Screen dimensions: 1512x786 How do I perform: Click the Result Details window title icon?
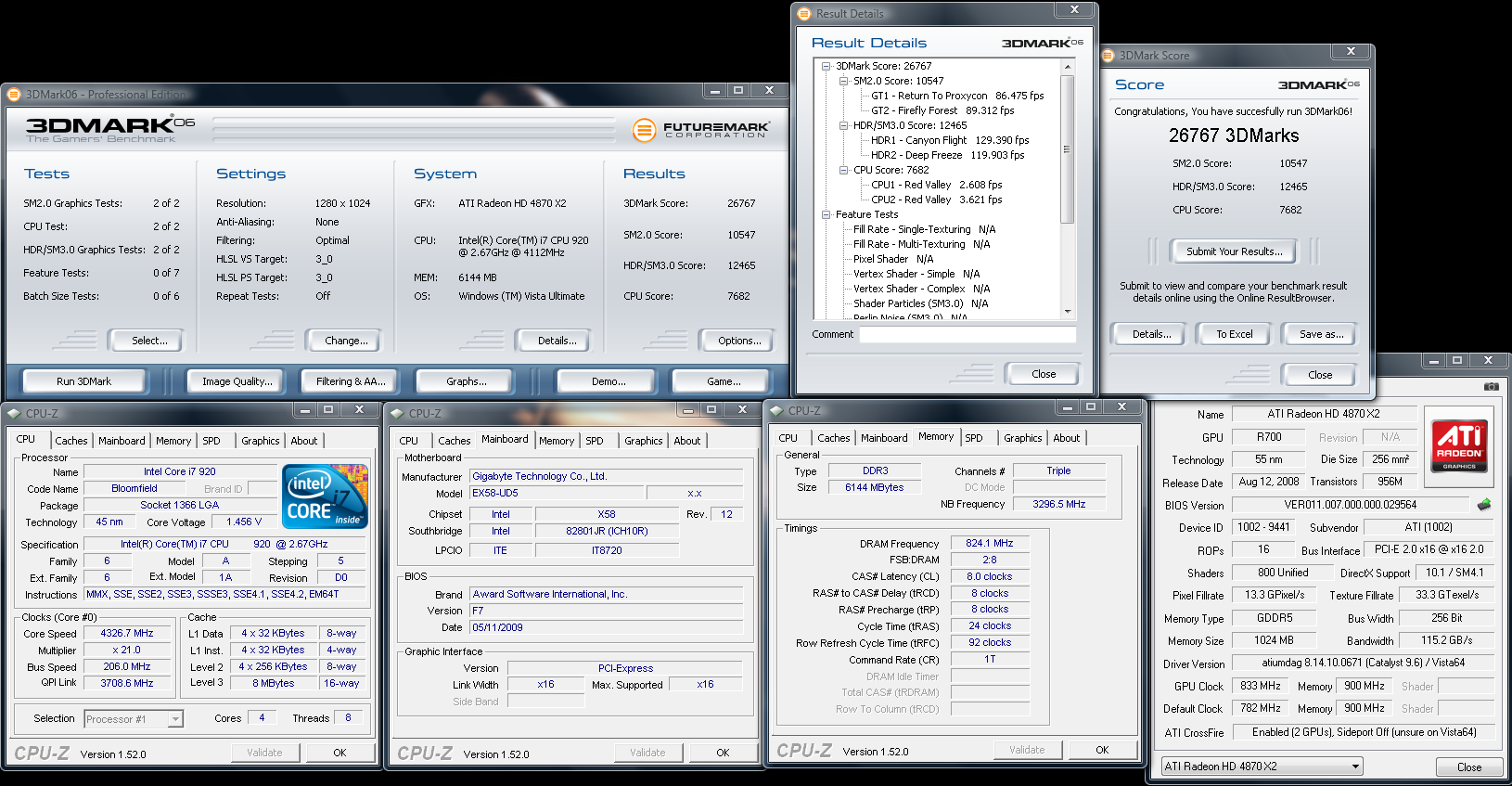point(803,13)
